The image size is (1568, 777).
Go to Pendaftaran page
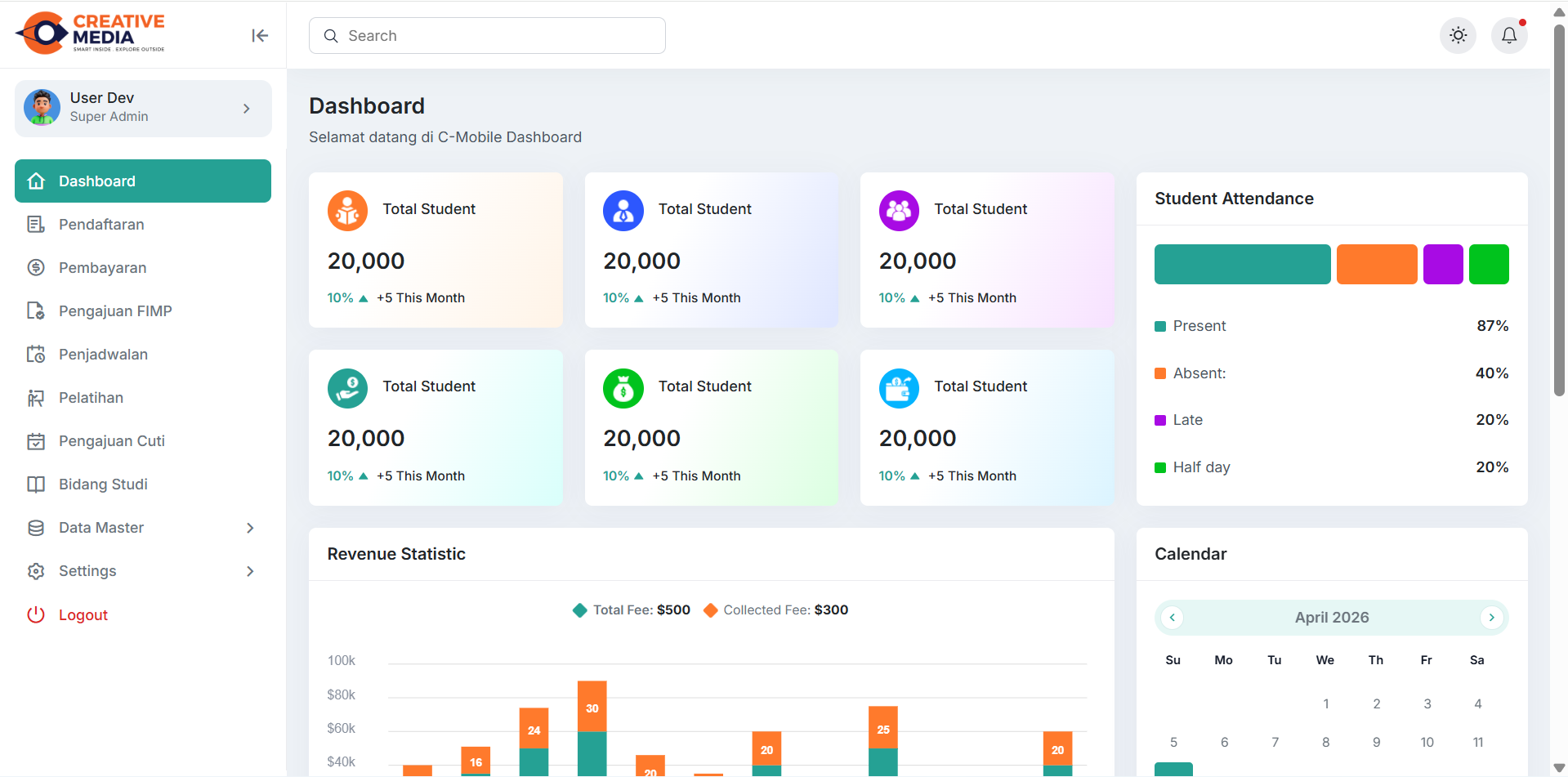coord(143,224)
